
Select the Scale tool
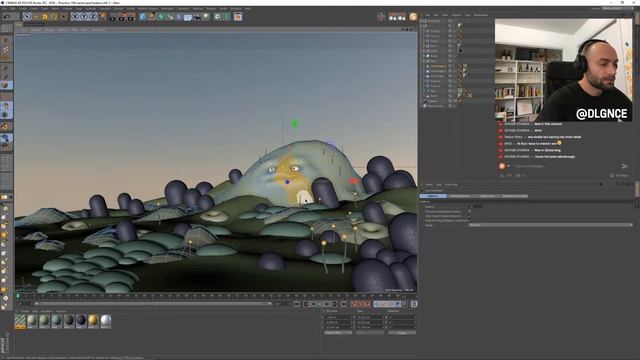coord(45,16)
